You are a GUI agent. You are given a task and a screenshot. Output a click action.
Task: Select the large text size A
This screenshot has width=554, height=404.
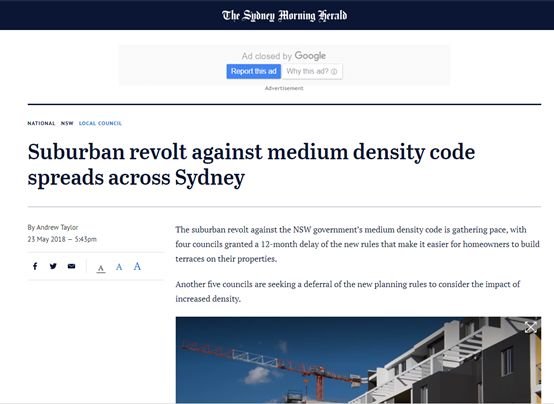[x=137, y=266]
